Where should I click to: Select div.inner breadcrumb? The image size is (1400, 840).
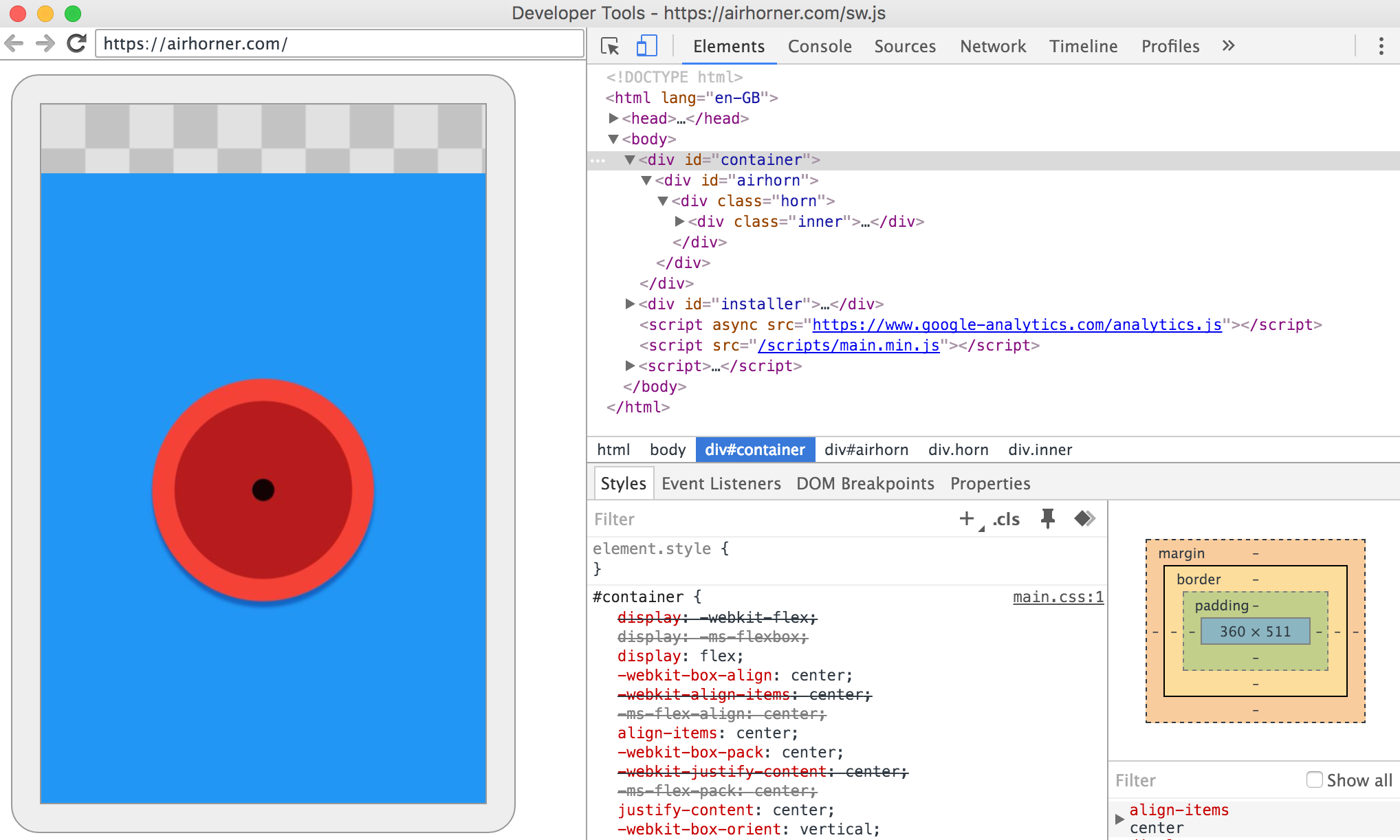pos(1040,450)
